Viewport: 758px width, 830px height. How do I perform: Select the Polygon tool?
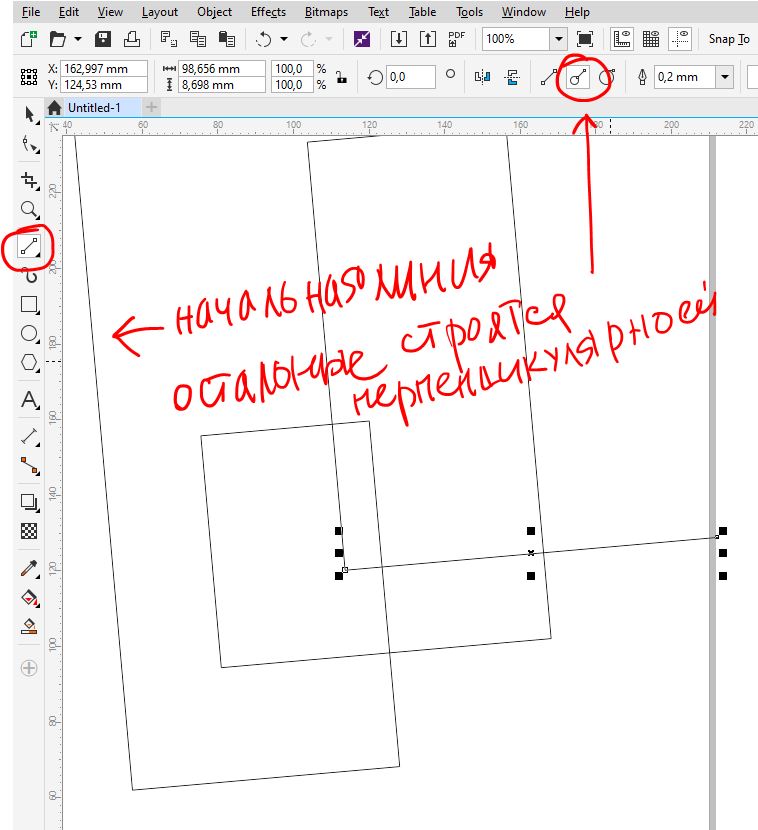tap(29, 363)
